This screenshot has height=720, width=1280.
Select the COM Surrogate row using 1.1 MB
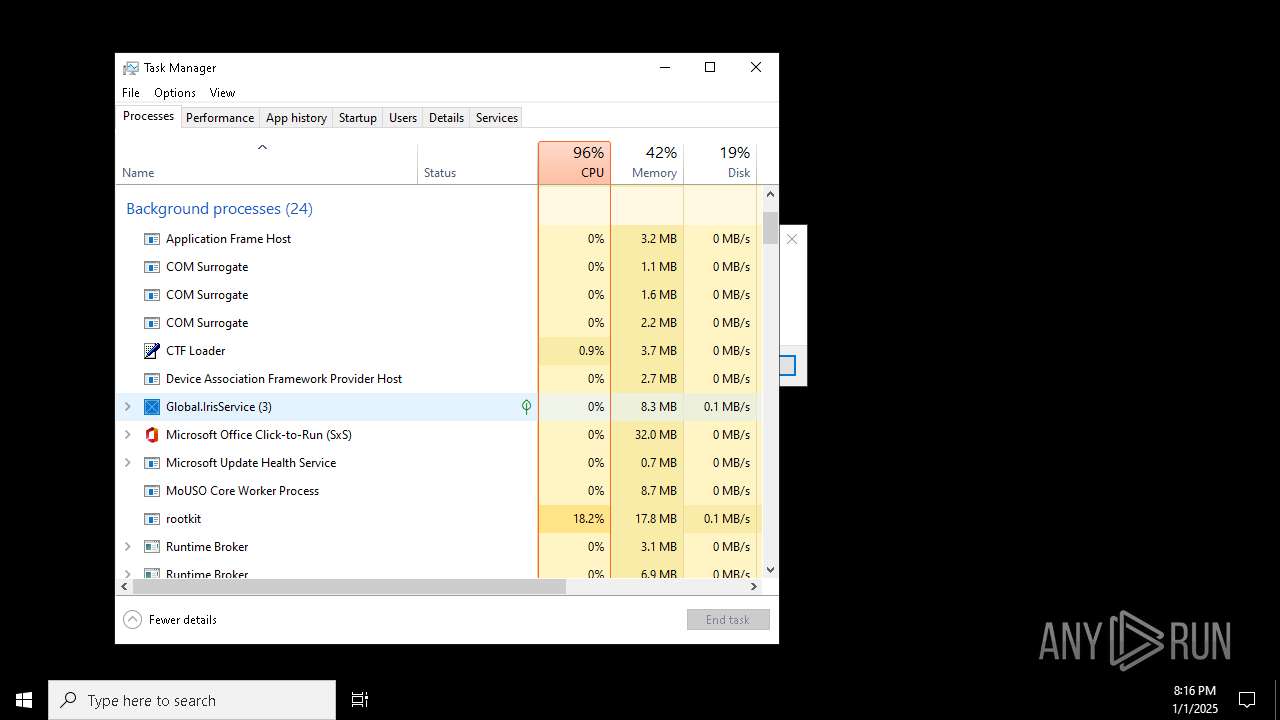coord(439,267)
